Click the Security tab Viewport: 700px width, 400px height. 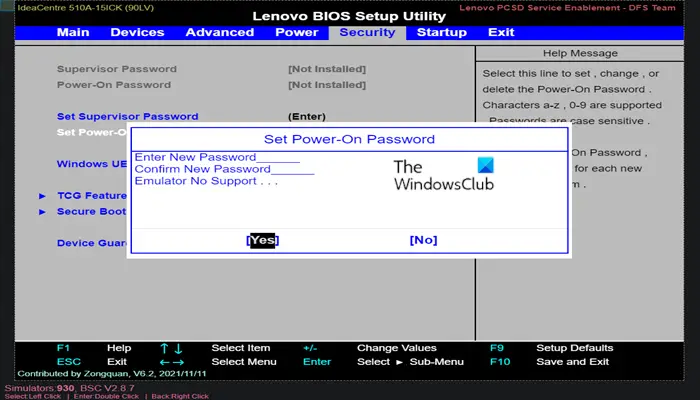click(367, 33)
